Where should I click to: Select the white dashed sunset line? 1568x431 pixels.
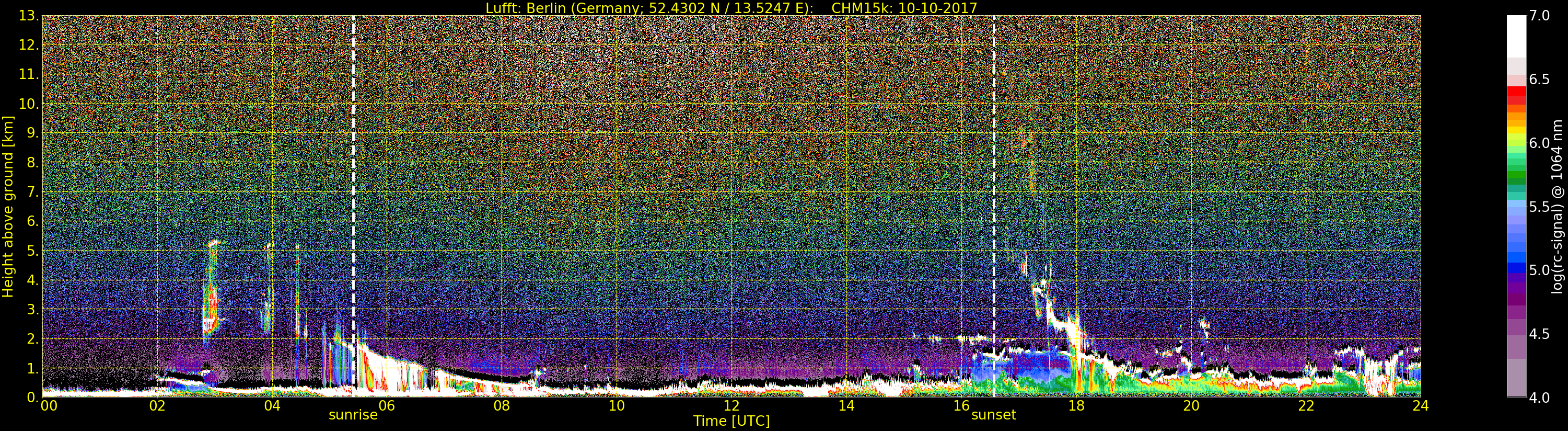click(993, 207)
